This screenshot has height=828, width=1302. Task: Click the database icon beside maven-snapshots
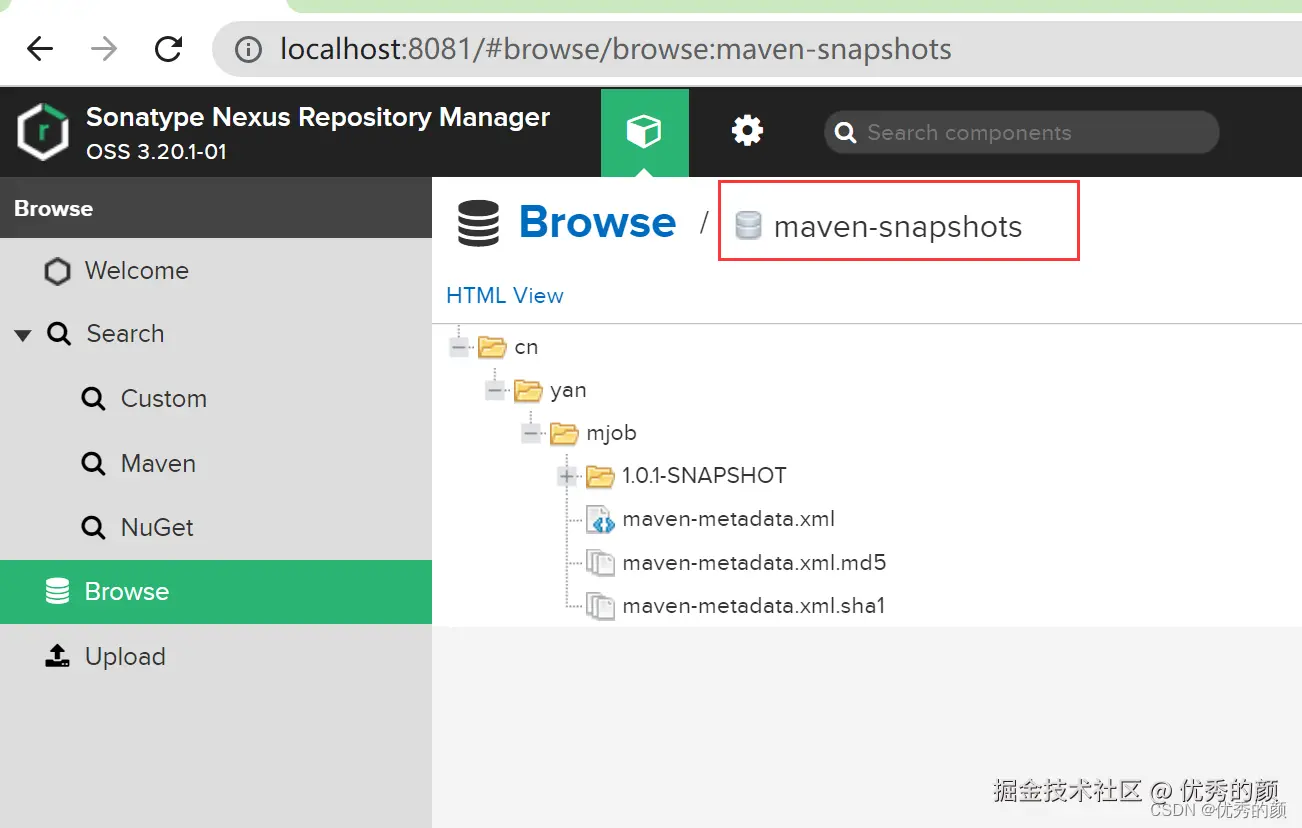pos(748,226)
